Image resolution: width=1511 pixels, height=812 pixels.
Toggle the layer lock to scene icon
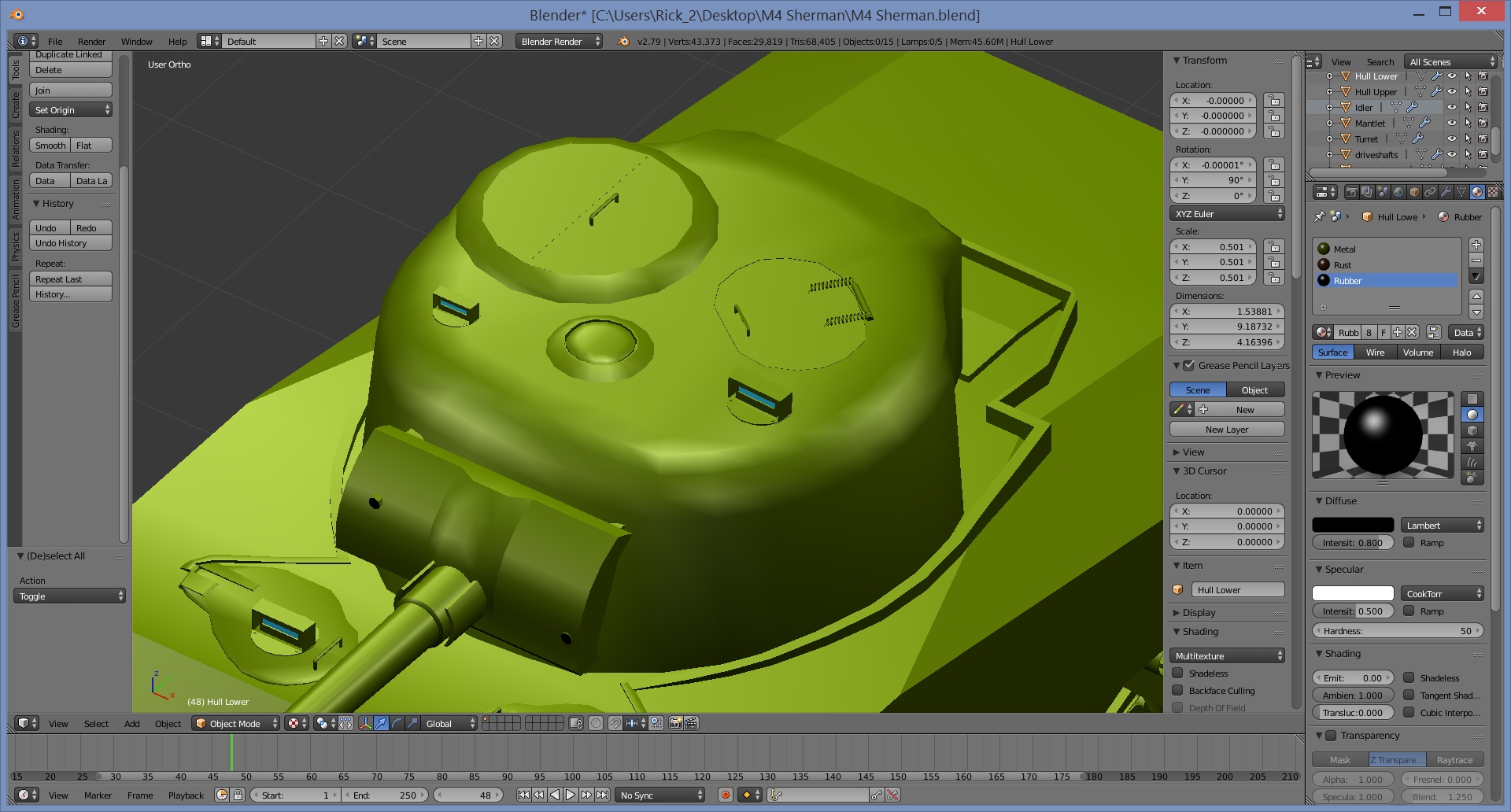coord(575,723)
